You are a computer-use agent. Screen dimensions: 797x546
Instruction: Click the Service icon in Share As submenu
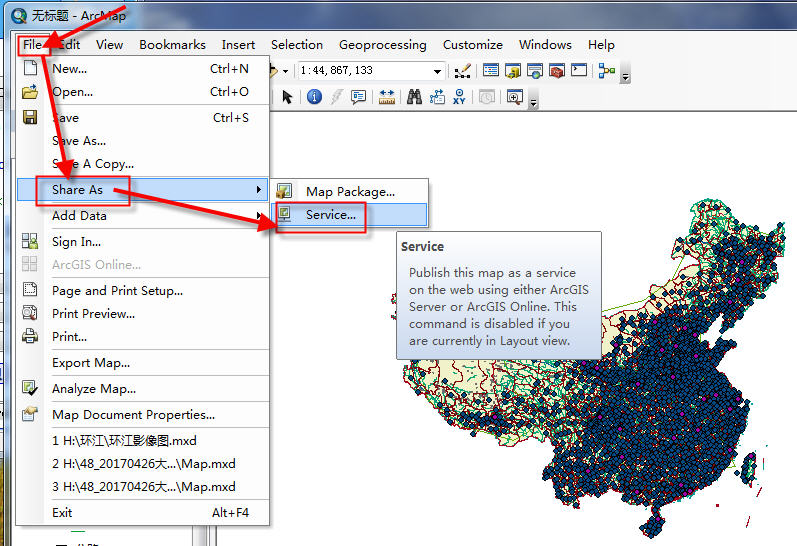(284, 214)
